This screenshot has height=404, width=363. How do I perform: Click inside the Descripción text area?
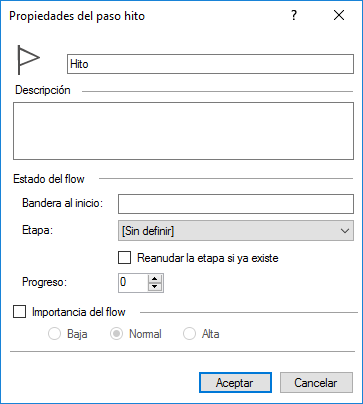click(x=183, y=131)
